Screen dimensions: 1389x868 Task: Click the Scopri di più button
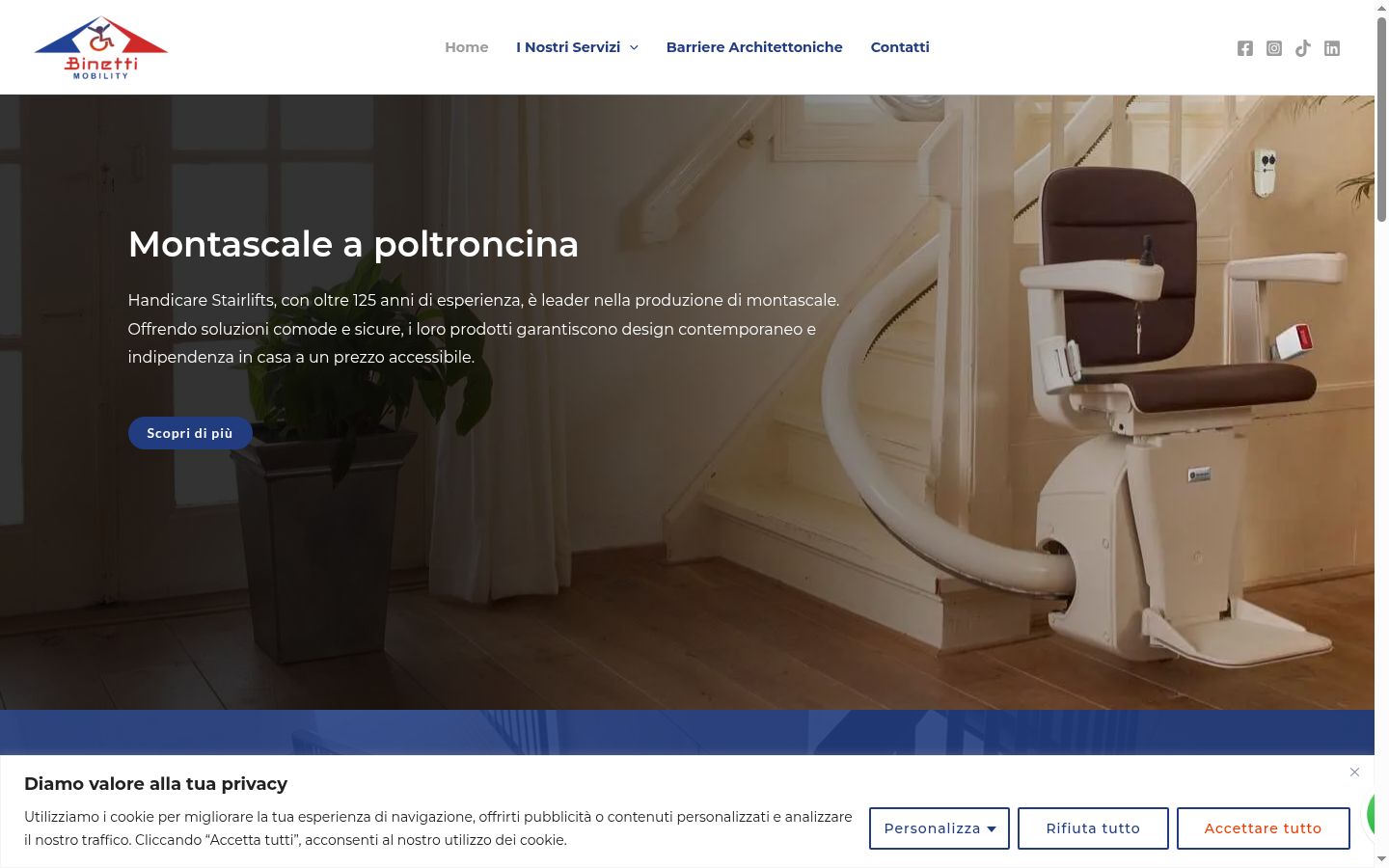[x=190, y=433]
